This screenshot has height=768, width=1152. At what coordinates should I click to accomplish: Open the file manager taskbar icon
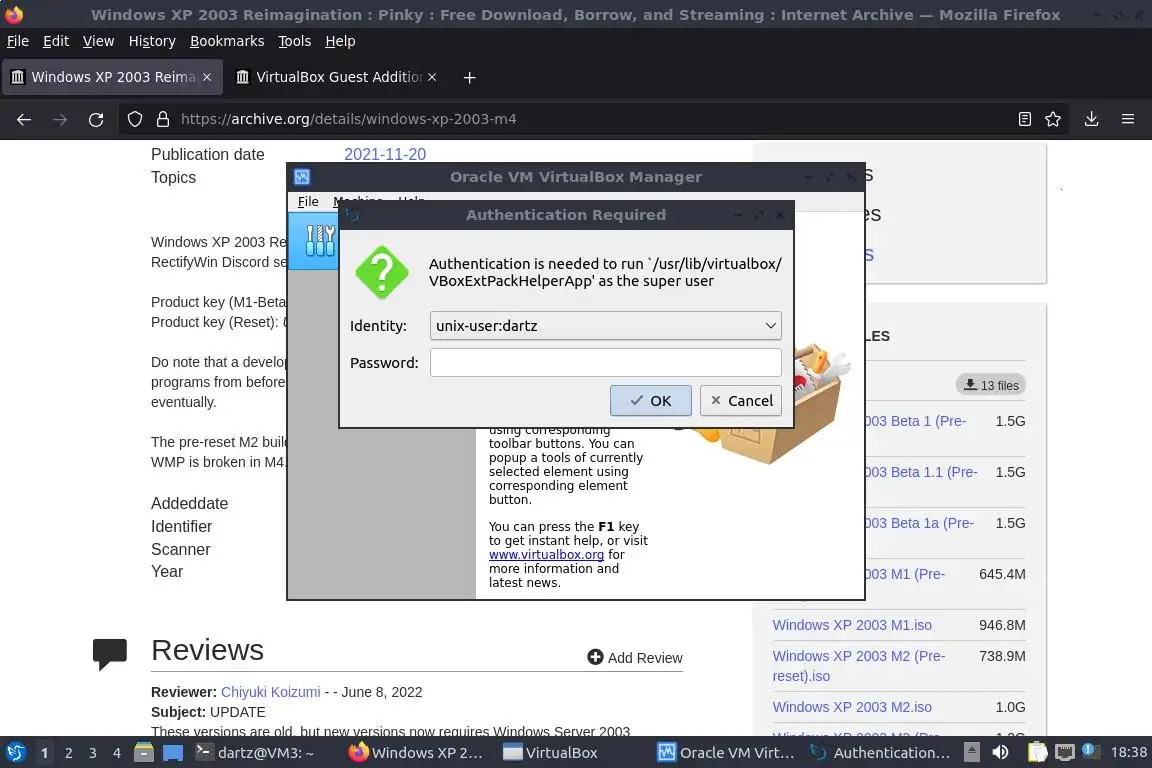(144, 753)
